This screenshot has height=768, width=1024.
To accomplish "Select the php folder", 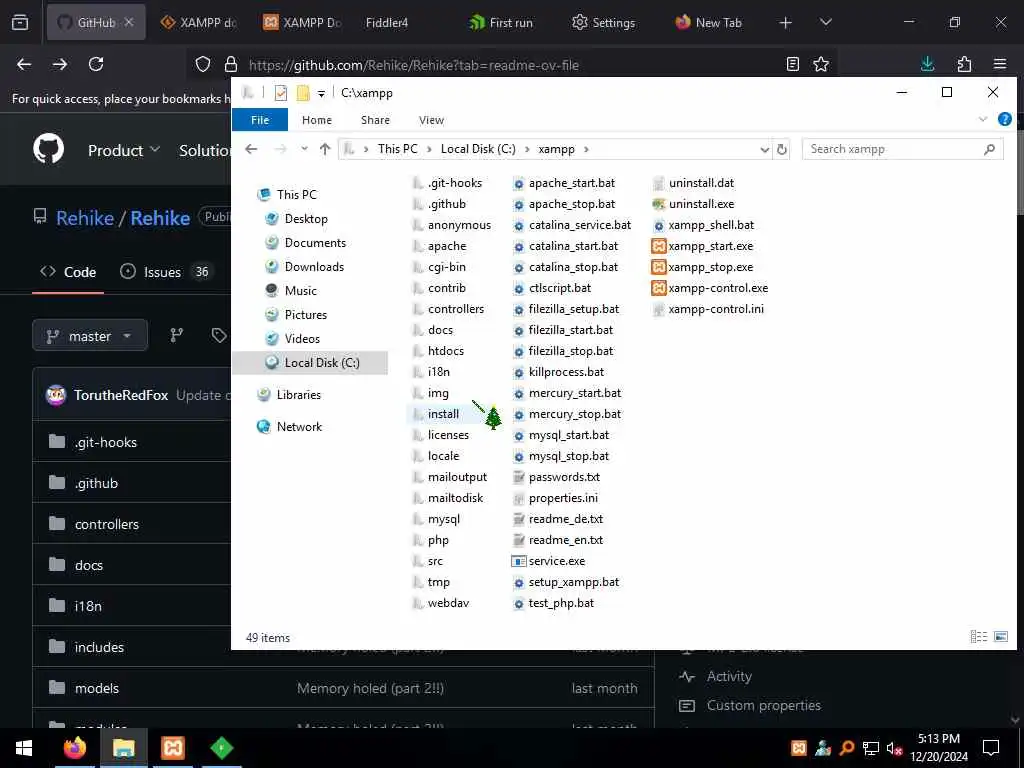I will pos(431,540).
